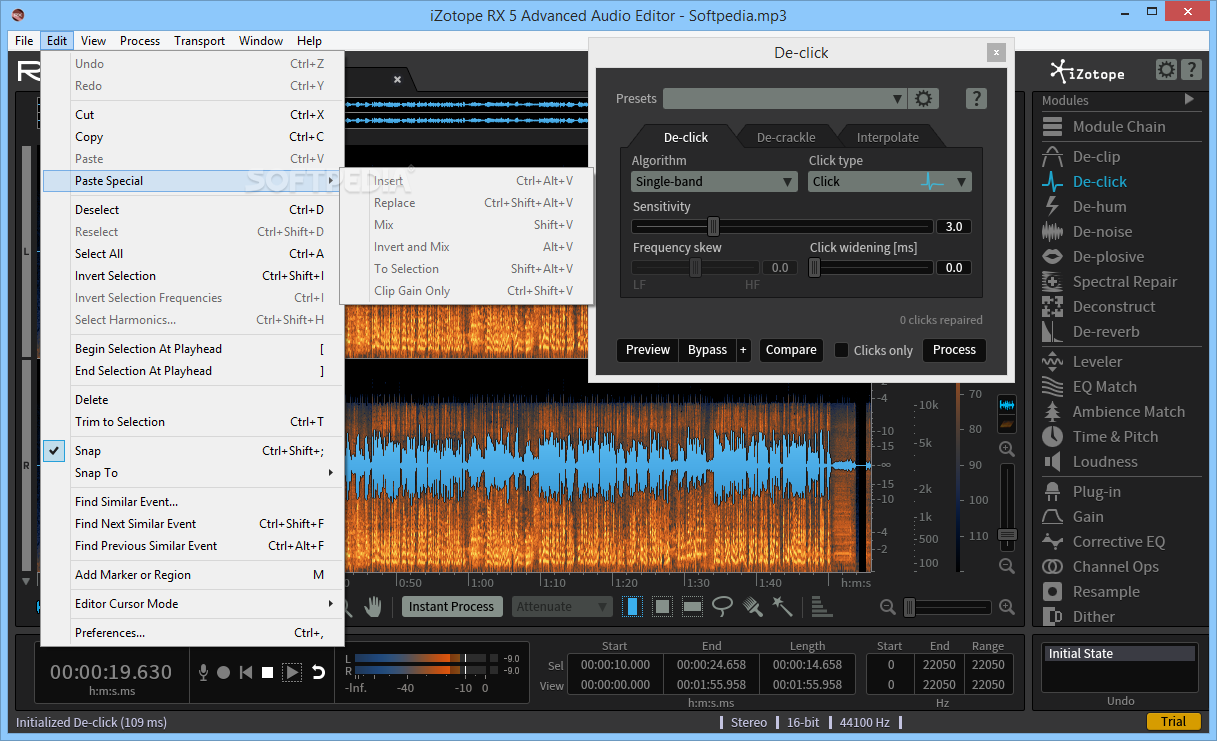Open the main settings gear icon
Screen dimensions: 1217x741
click(x=1166, y=70)
